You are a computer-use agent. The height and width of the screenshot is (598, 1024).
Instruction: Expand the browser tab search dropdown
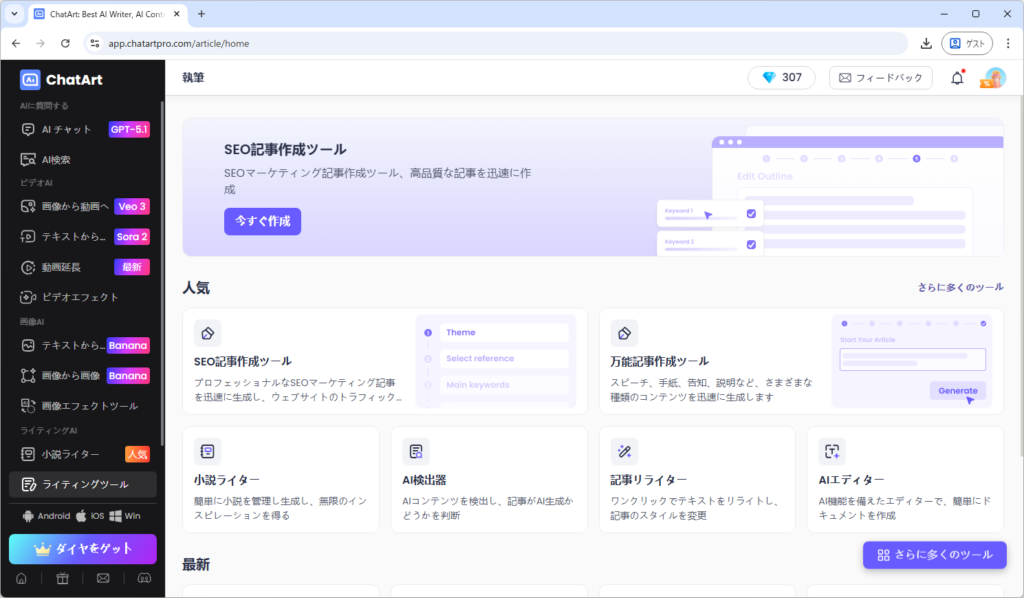click(14, 14)
